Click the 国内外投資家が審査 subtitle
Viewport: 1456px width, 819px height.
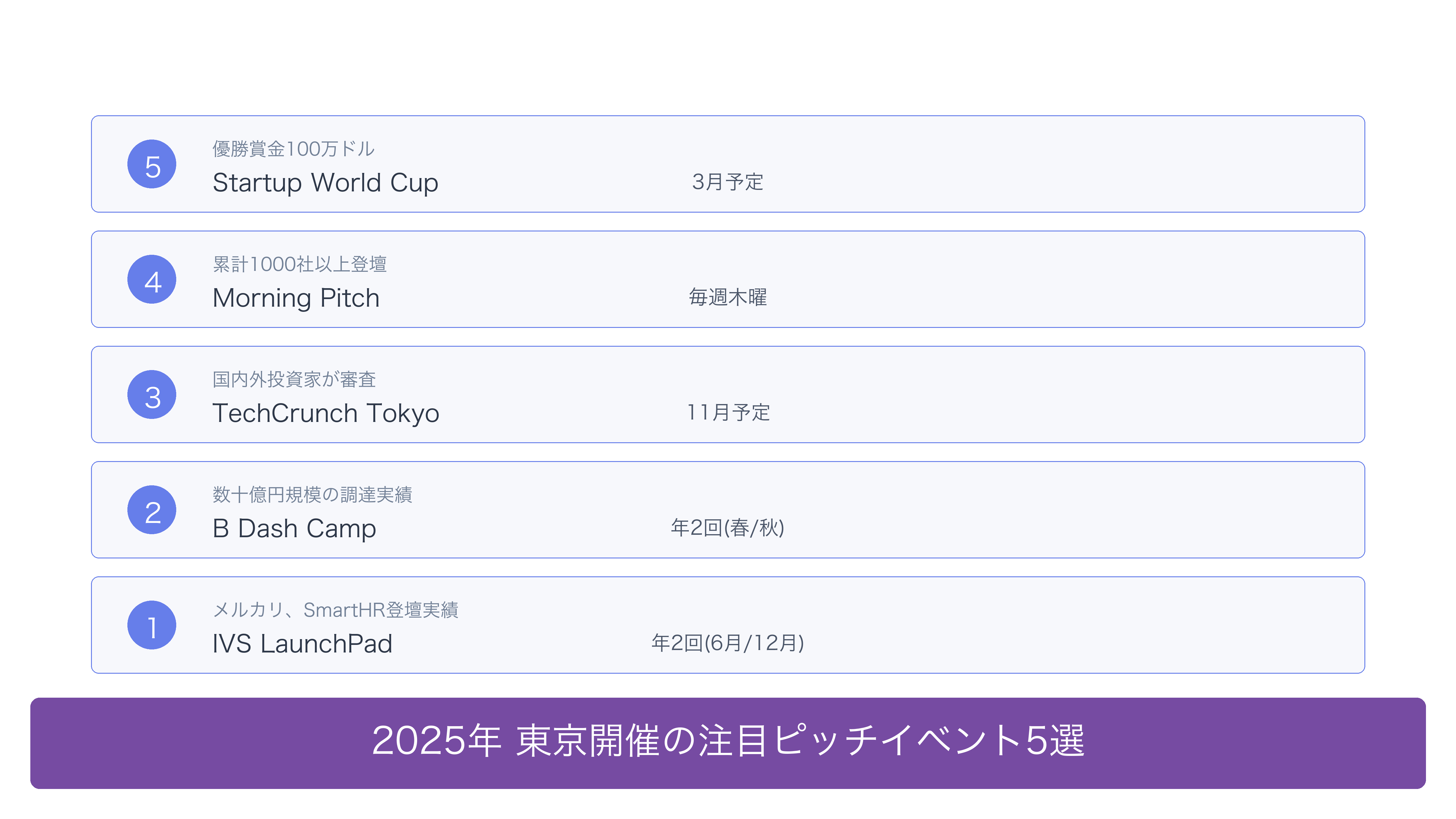pyautogui.click(x=294, y=380)
